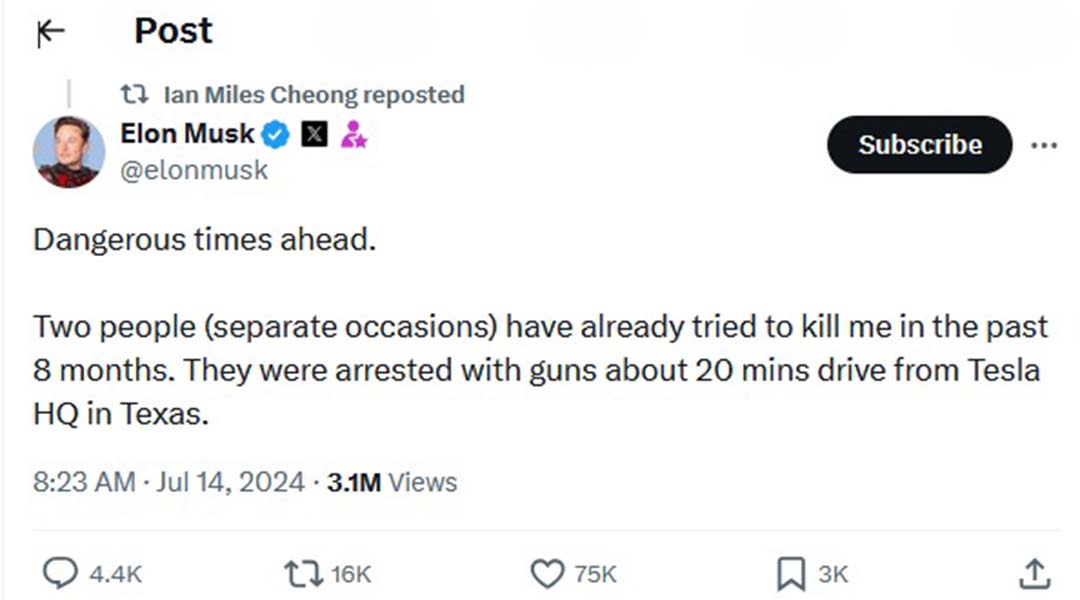The height and width of the screenshot is (600, 1080).
Task: Click the black X affiliation badge
Action: point(315,134)
